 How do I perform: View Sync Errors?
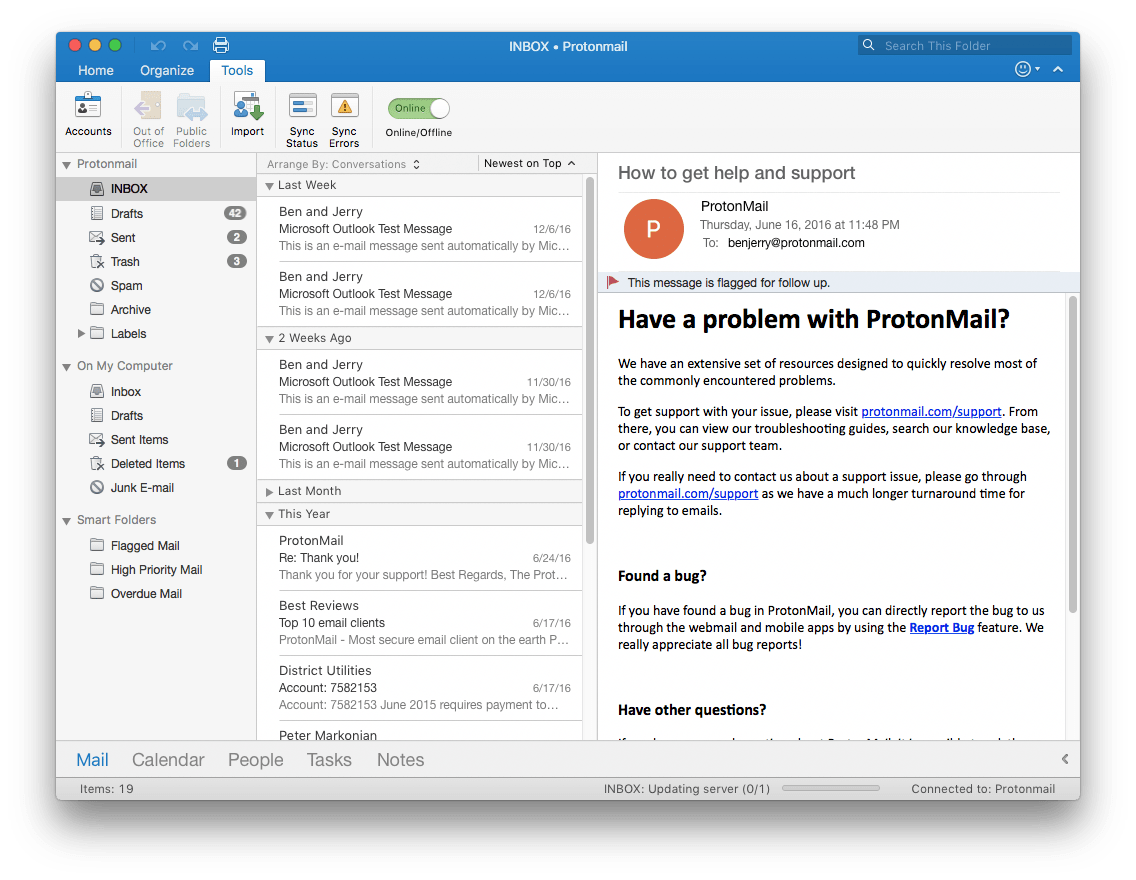[345, 115]
